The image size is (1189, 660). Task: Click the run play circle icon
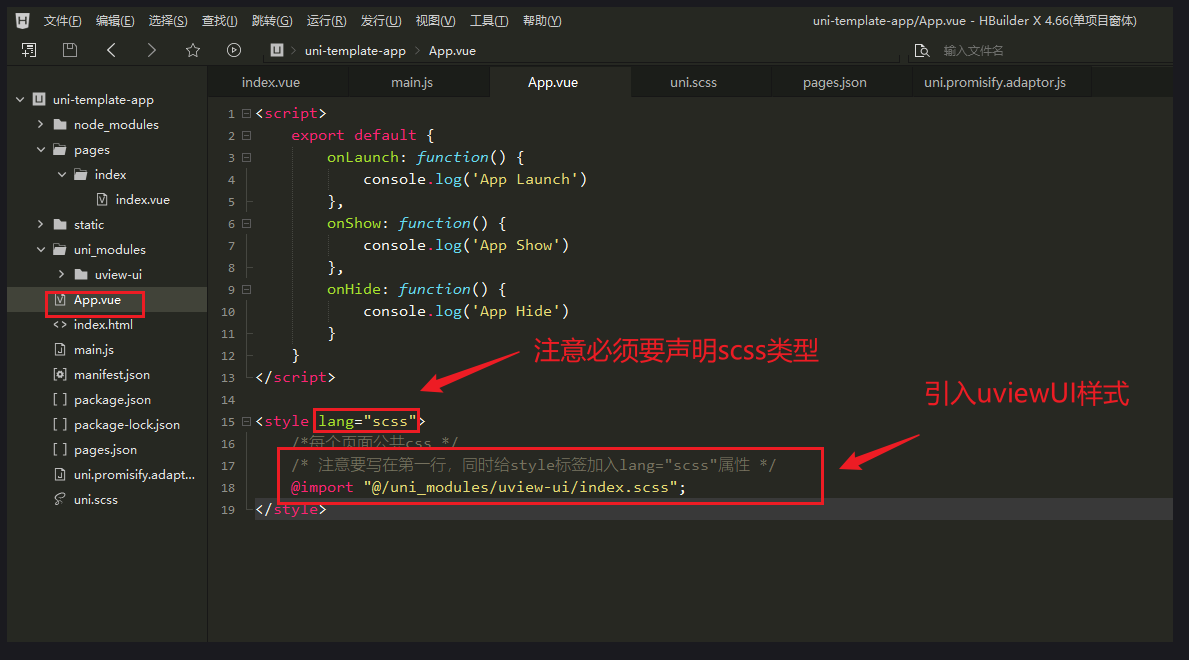coord(234,50)
